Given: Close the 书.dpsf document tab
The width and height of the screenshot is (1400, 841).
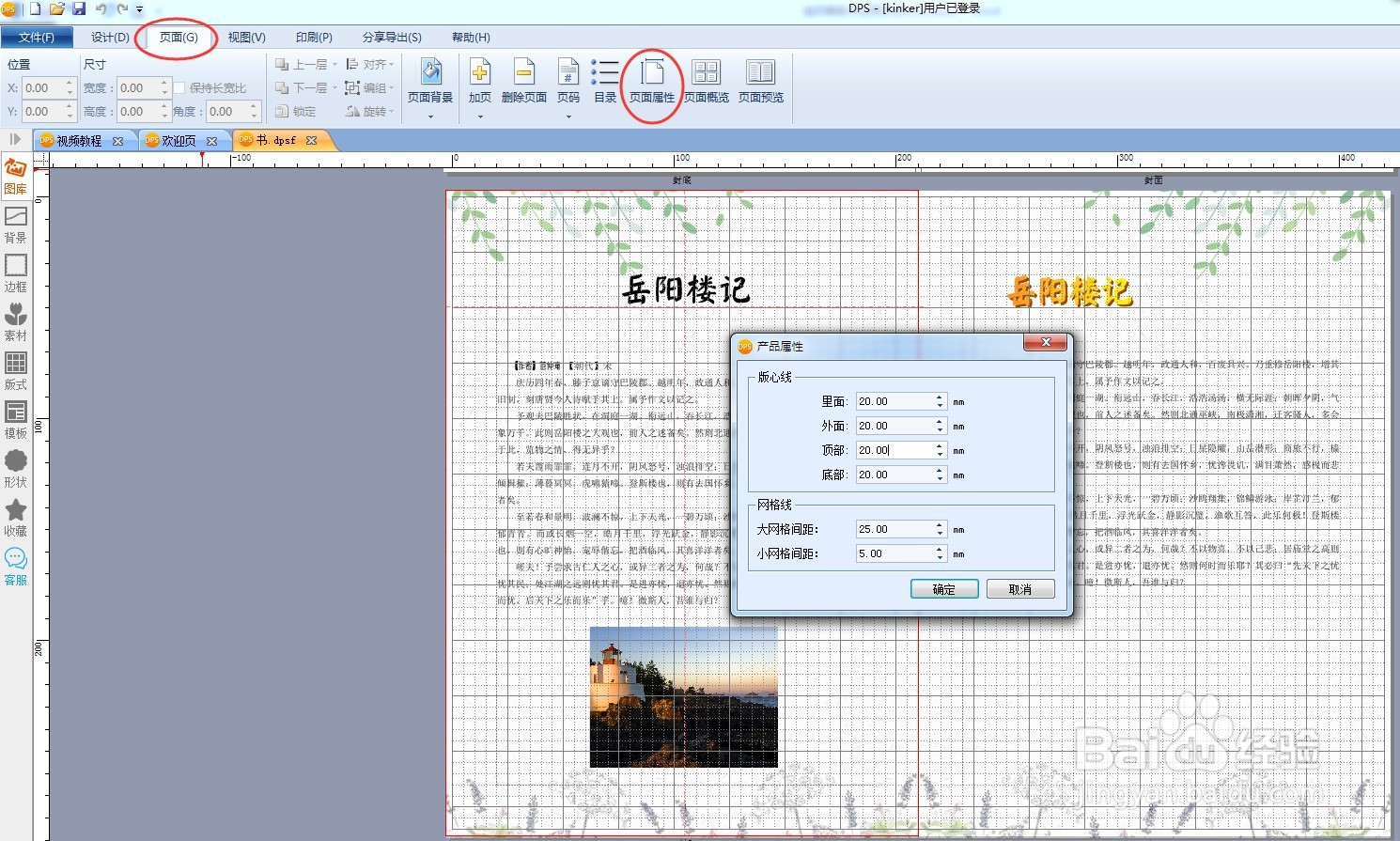Looking at the screenshot, I should (x=311, y=141).
